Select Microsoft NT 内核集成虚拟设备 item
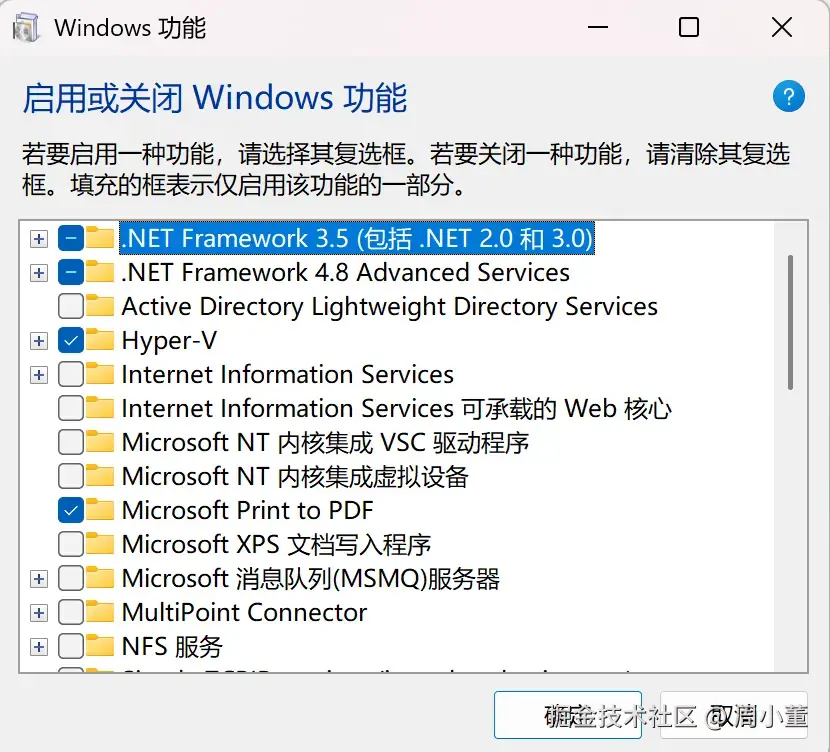This screenshot has height=752, width=830. (x=294, y=476)
